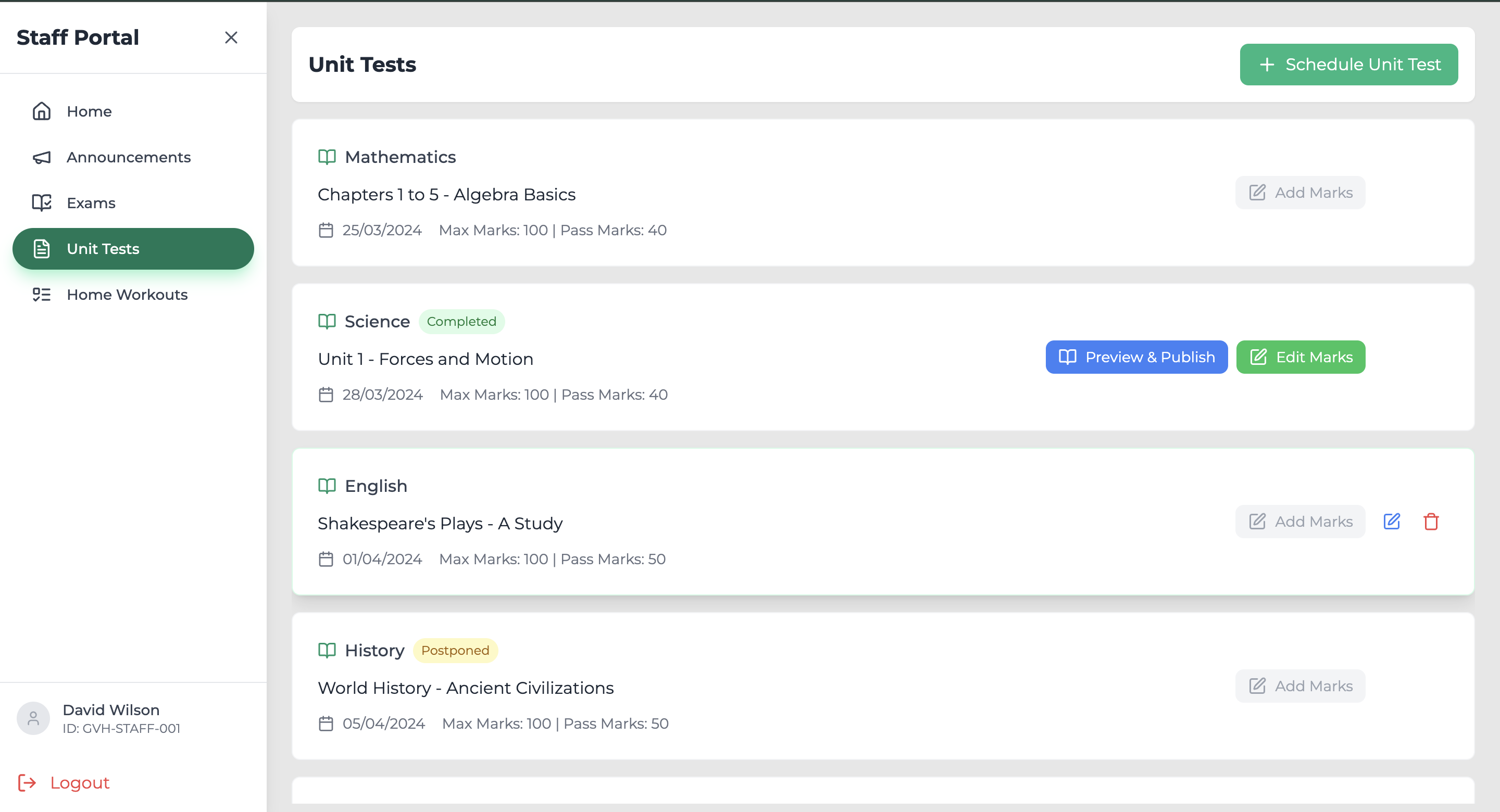Image resolution: width=1500 pixels, height=812 pixels.
Task: Navigate to Home Workouts
Action: click(127, 295)
